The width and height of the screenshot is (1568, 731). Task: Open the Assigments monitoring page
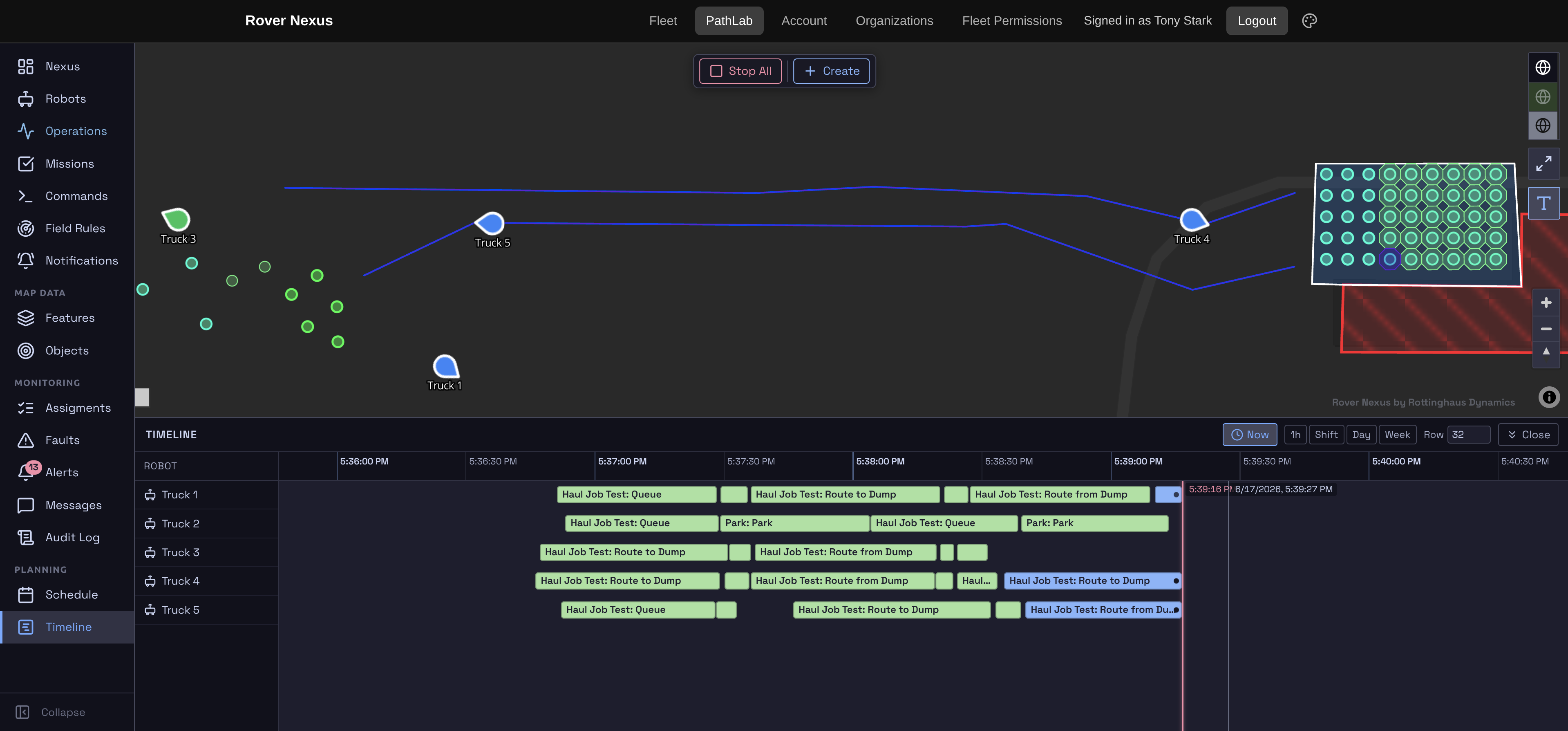67,408
